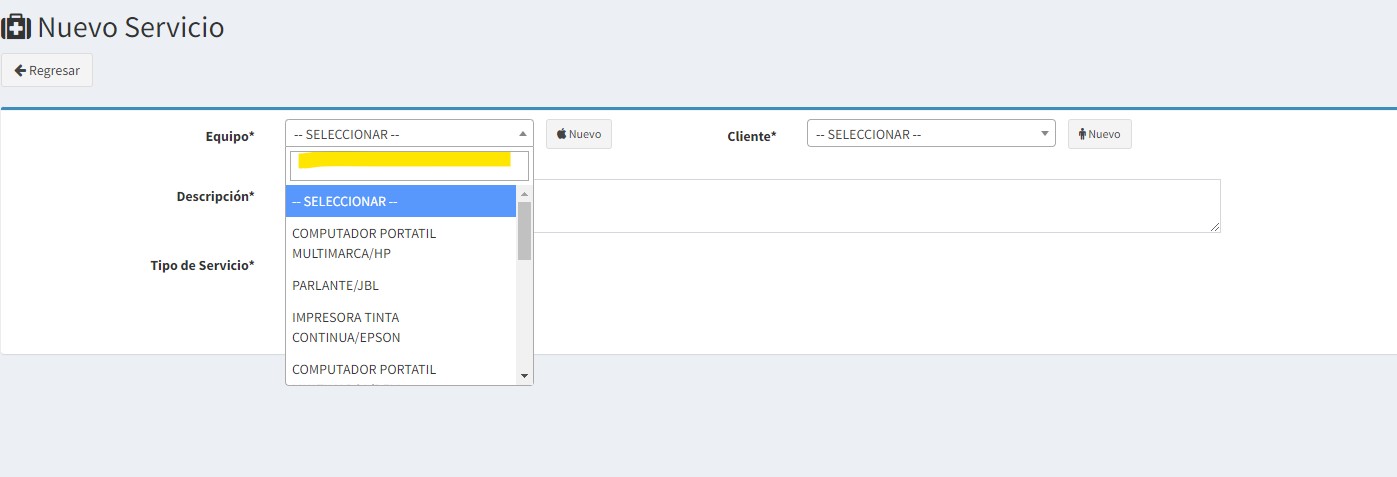1397x477 pixels.
Task: Open the Cliente dropdown
Action: click(931, 134)
